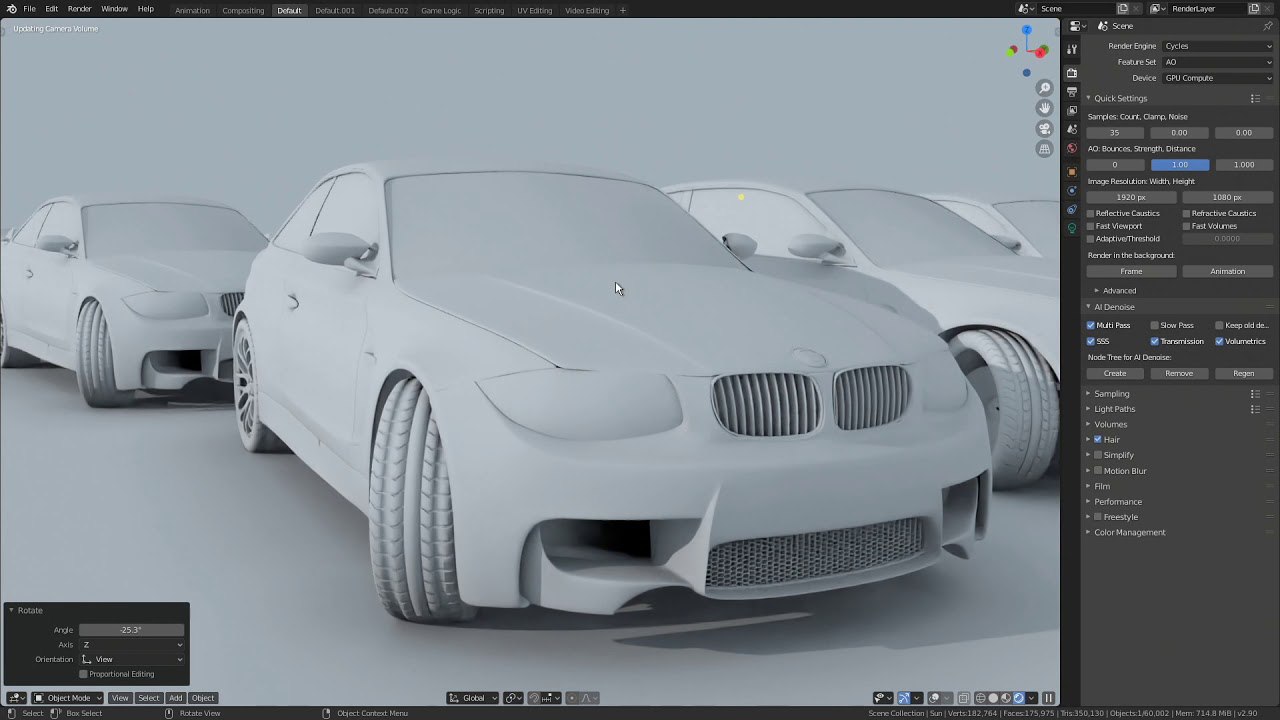Open the Object properties tab icon

click(x=1072, y=172)
